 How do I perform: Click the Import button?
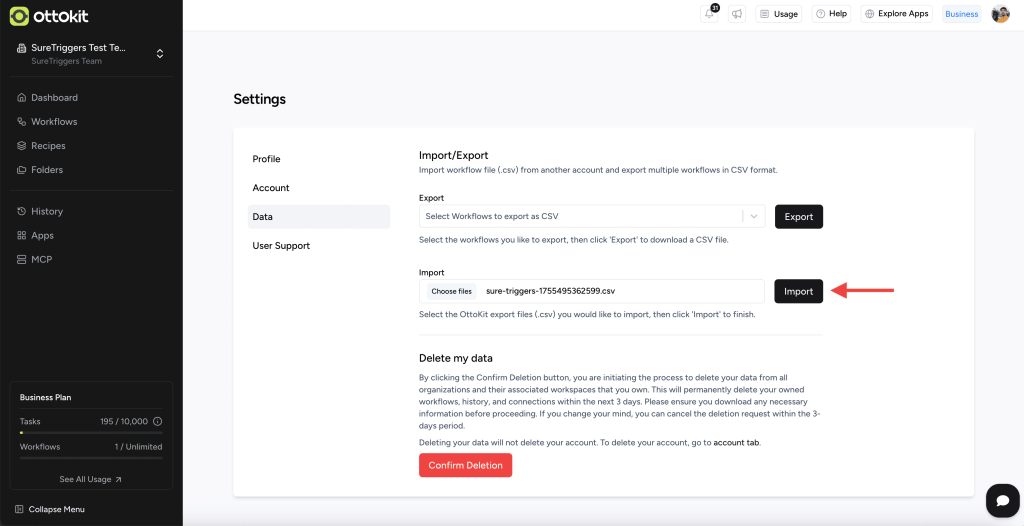(x=798, y=291)
